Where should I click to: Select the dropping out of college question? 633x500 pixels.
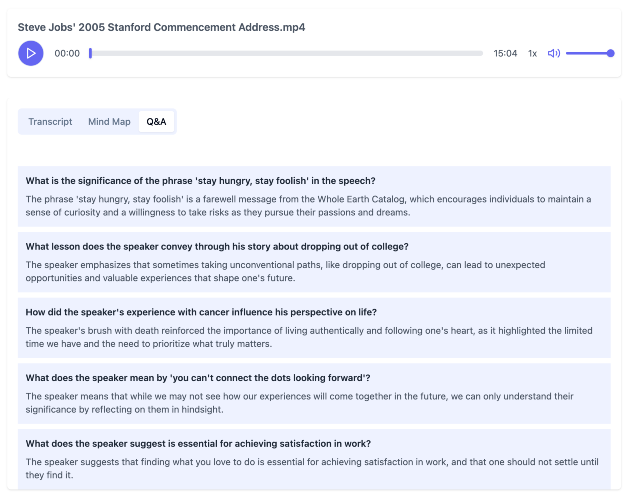[217, 247]
